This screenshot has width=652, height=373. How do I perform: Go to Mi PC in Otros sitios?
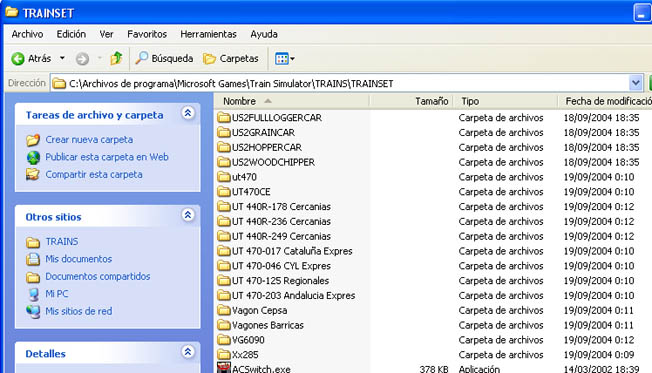tap(57, 294)
